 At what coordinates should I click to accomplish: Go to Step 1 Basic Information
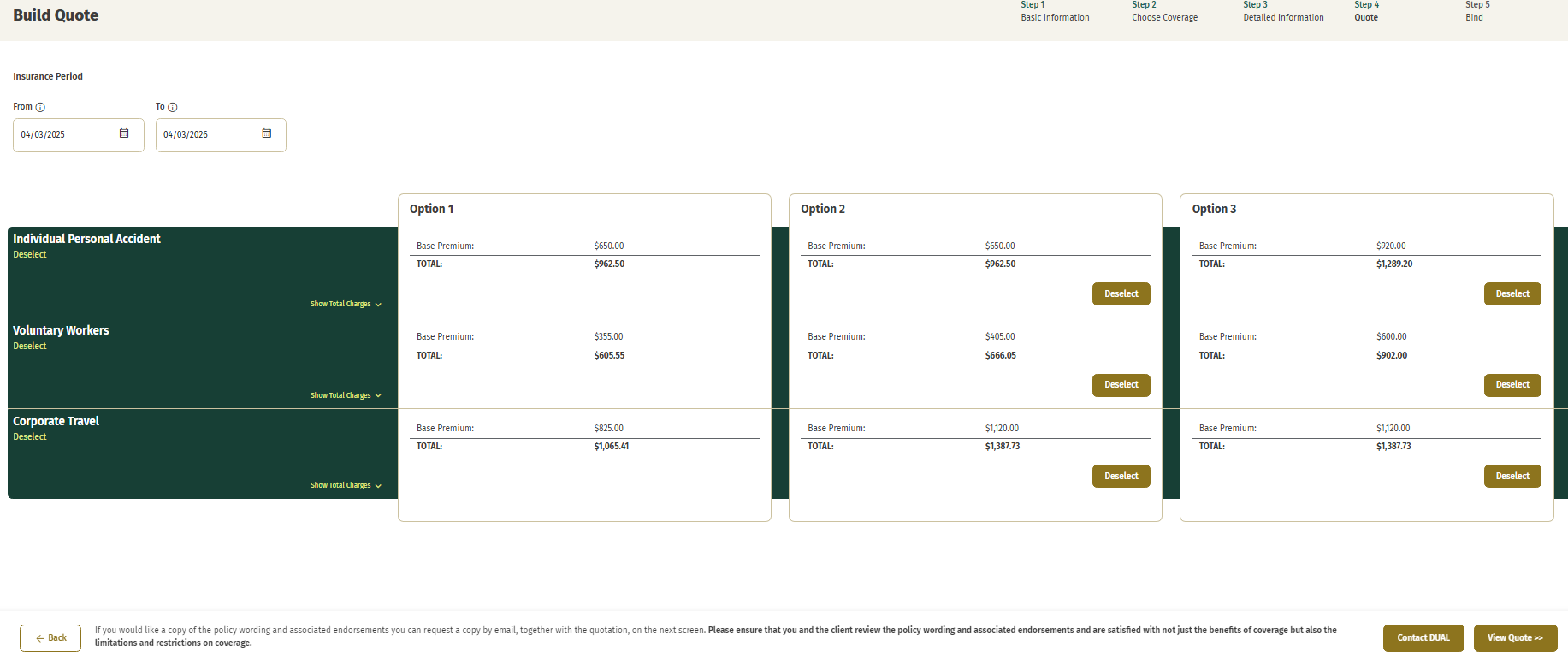click(1055, 11)
